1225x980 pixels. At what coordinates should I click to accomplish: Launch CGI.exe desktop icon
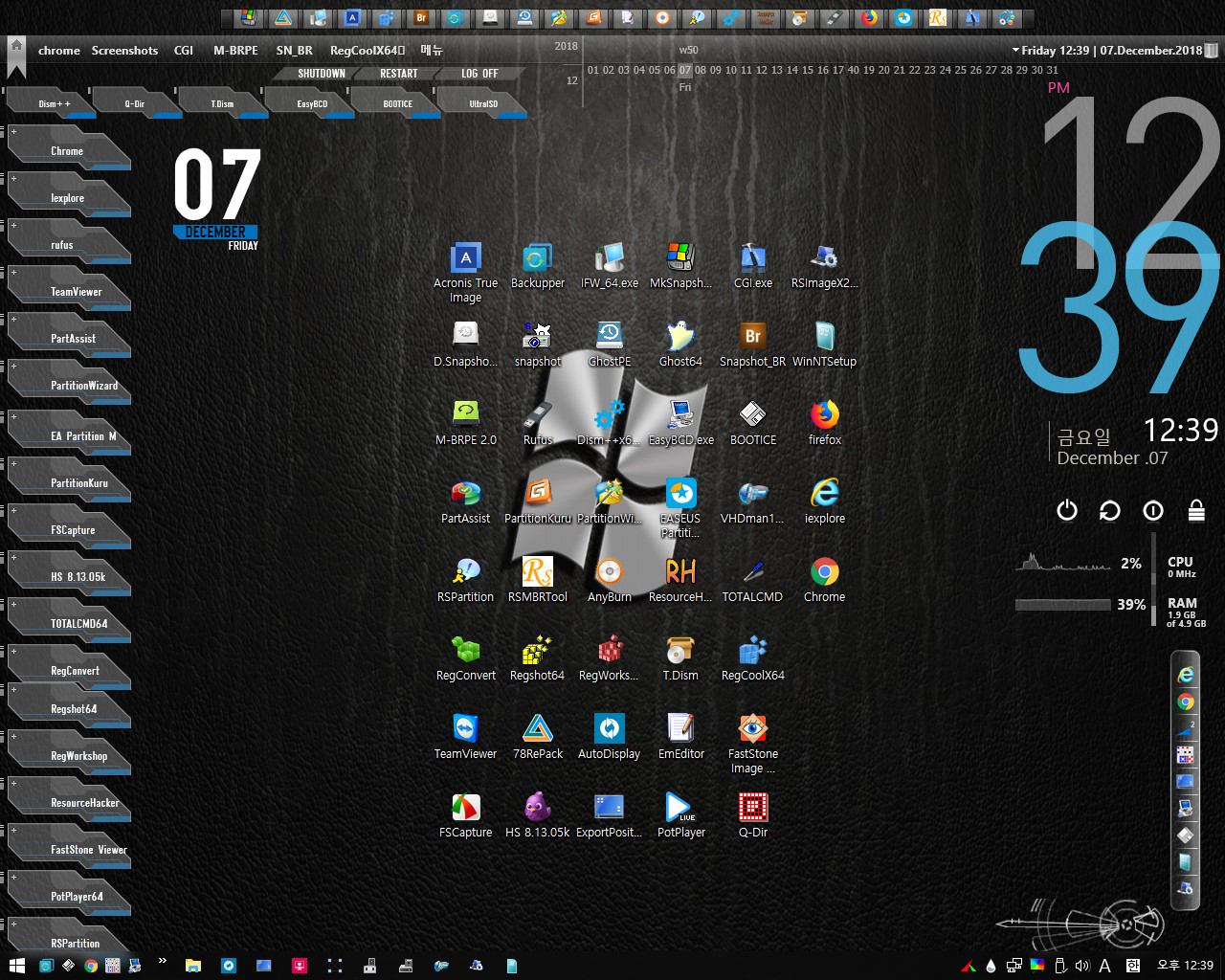coord(753,266)
